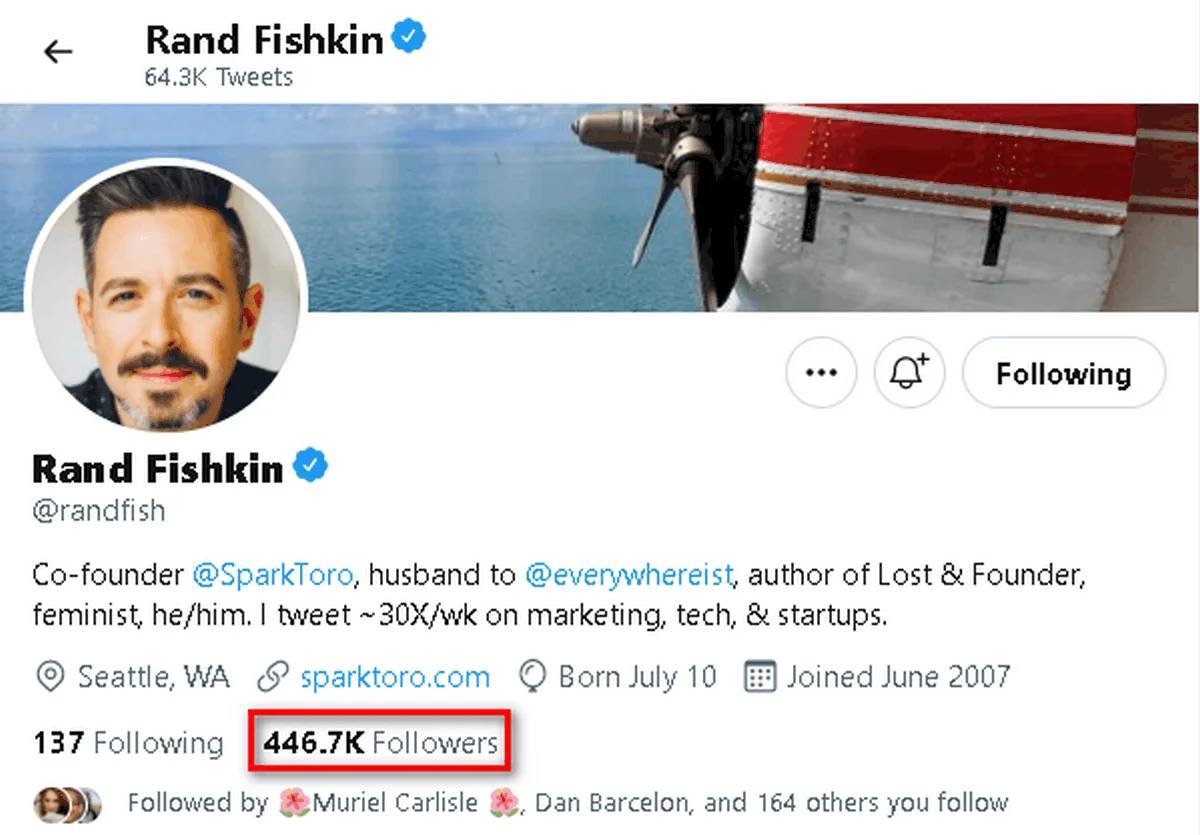Click the link chain icon
1200x835 pixels.
(273, 677)
